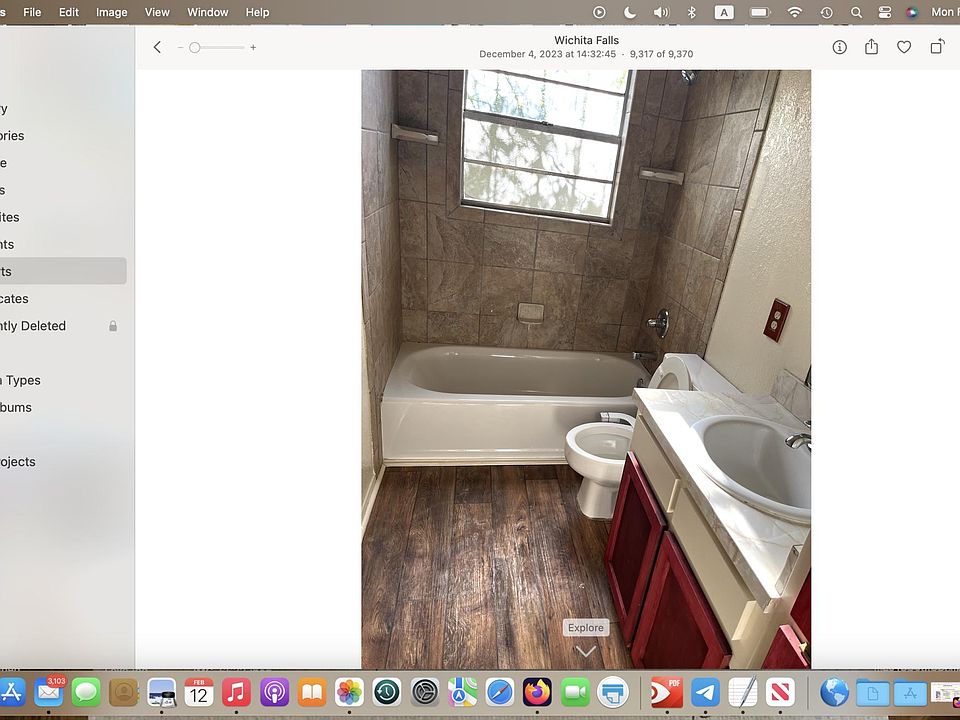
Task: Open Preview from the Dock
Action: coord(162,693)
